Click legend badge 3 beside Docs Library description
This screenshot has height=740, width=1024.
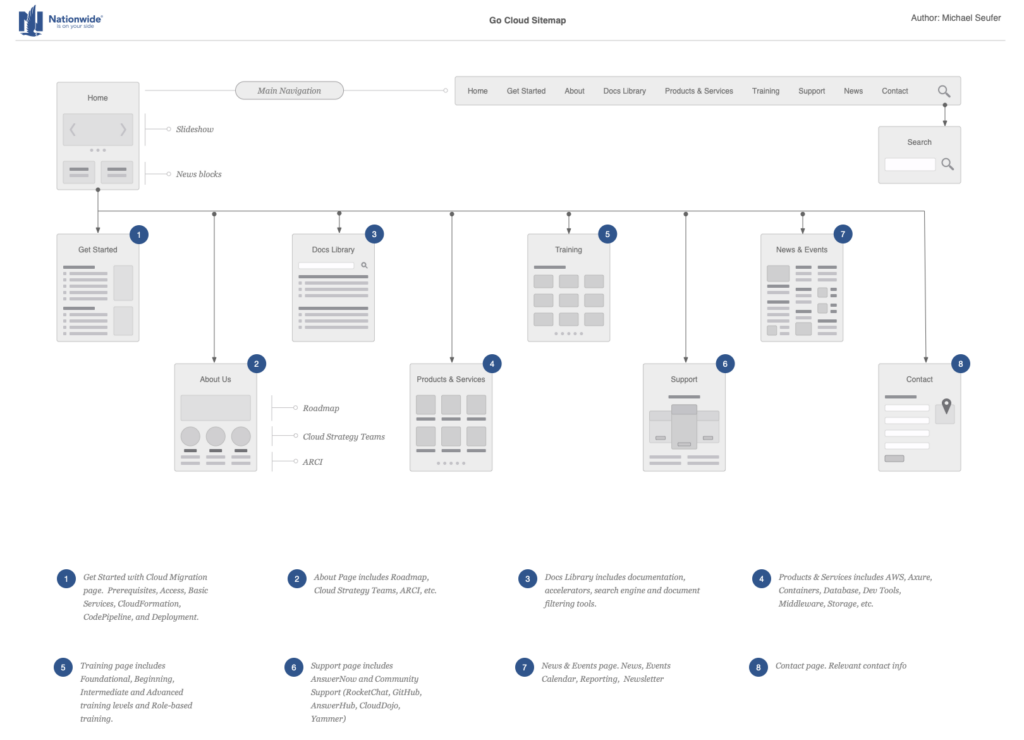click(528, 579)
